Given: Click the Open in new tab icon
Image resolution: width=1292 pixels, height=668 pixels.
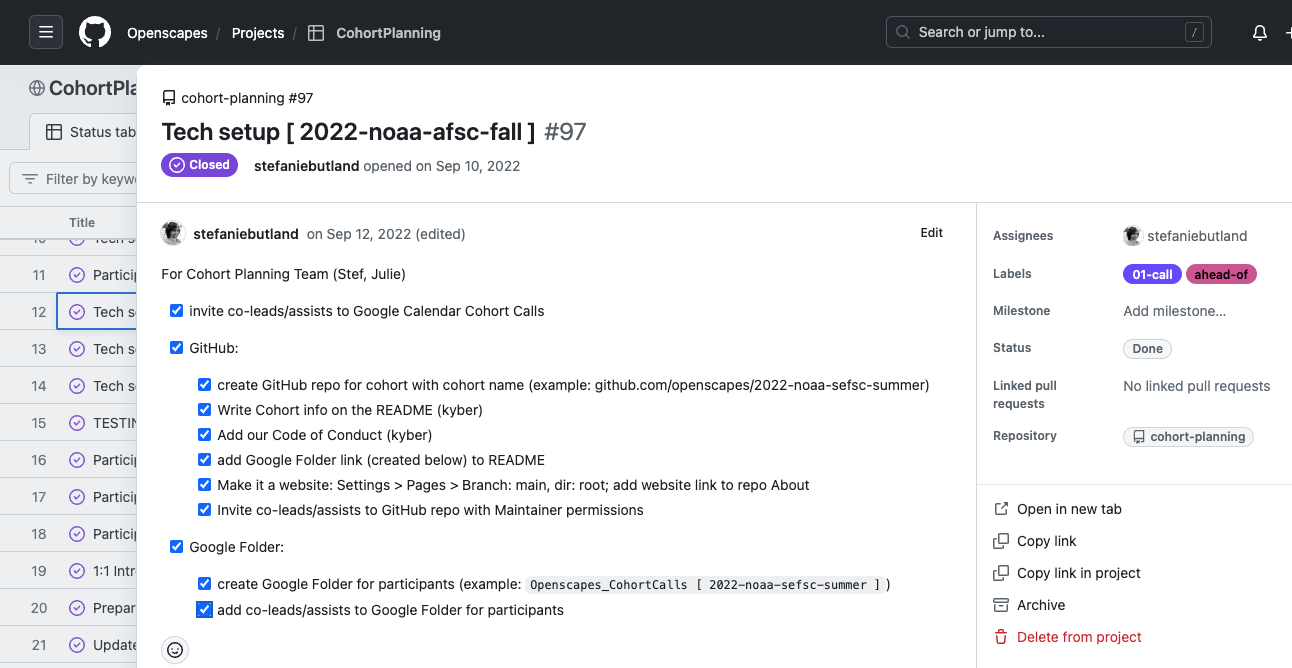Looking at the screenshot, I should [x=1001, y=509].
